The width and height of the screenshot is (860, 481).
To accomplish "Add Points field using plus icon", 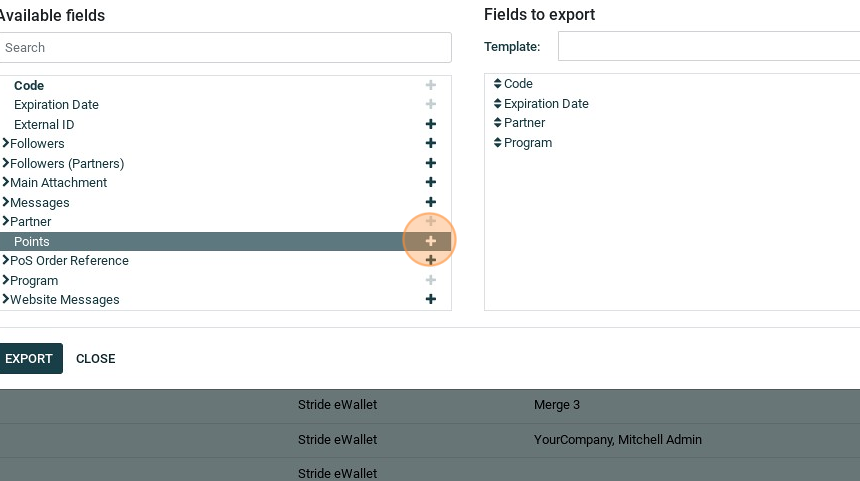I will click(431, 241).
